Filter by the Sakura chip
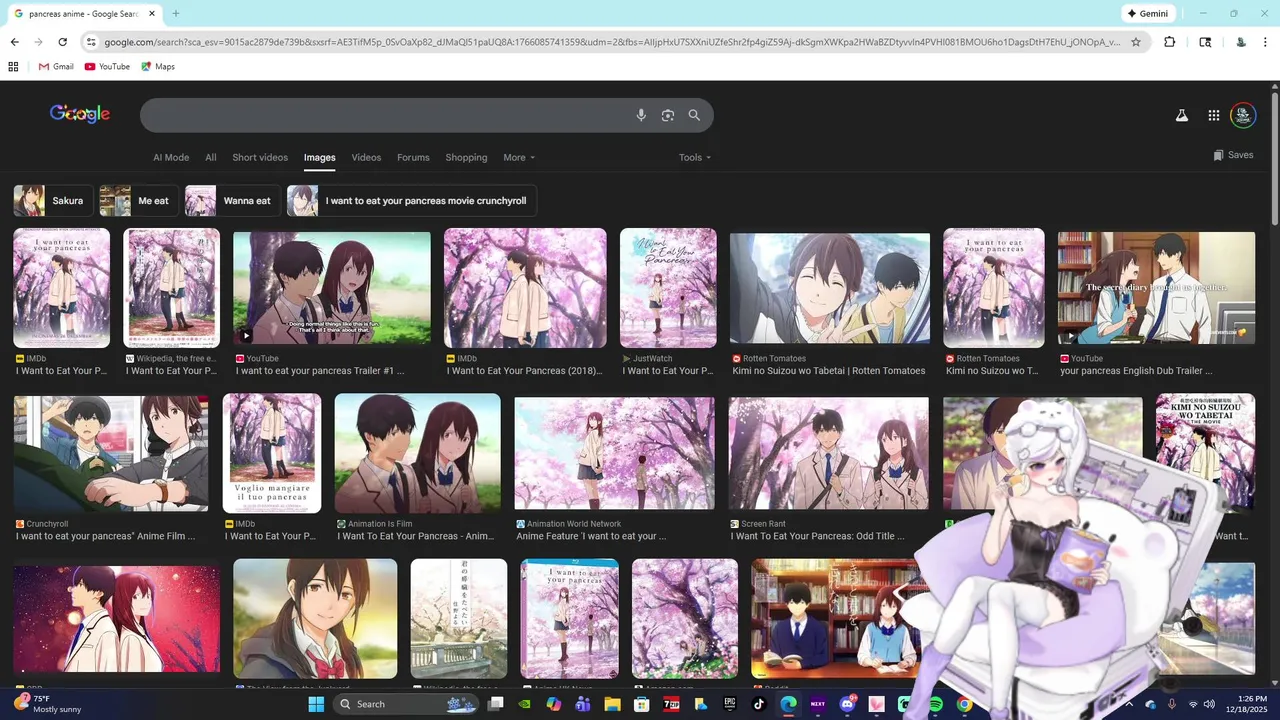 point(54,201)
